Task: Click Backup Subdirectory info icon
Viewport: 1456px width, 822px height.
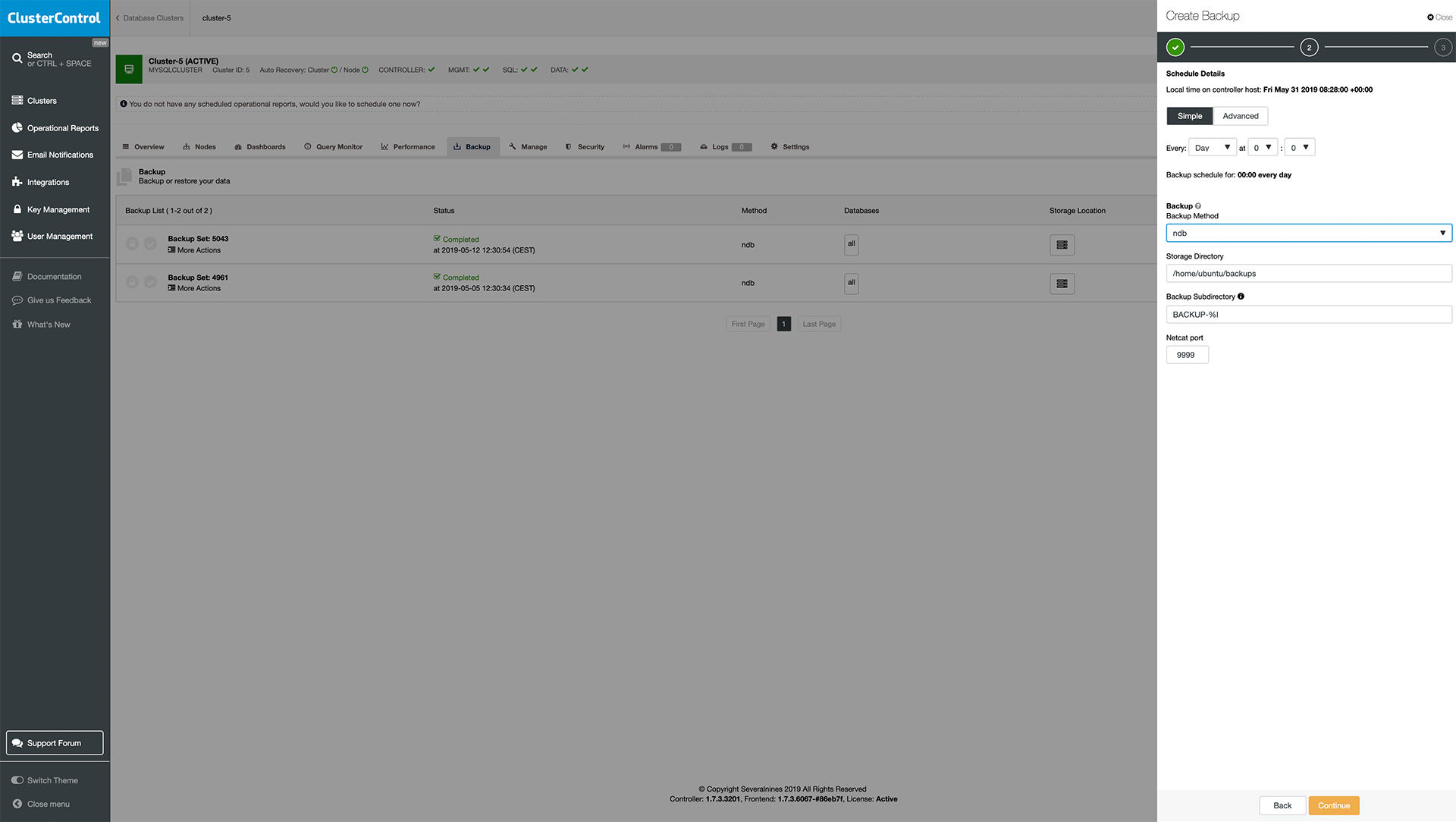Action: pos(1241,296)
